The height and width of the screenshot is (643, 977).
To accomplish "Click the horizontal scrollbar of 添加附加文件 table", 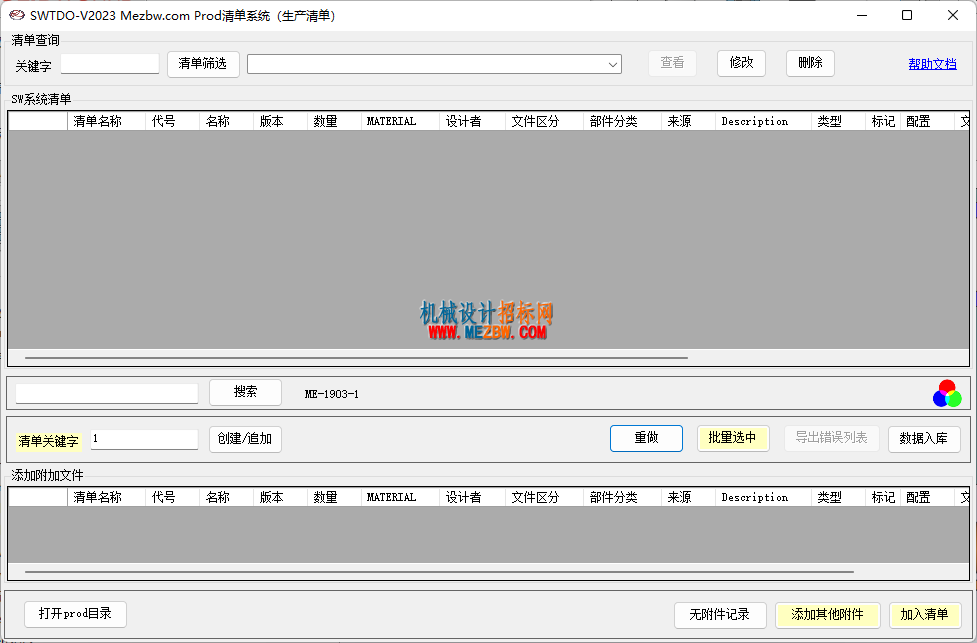I will pos(439,572).
